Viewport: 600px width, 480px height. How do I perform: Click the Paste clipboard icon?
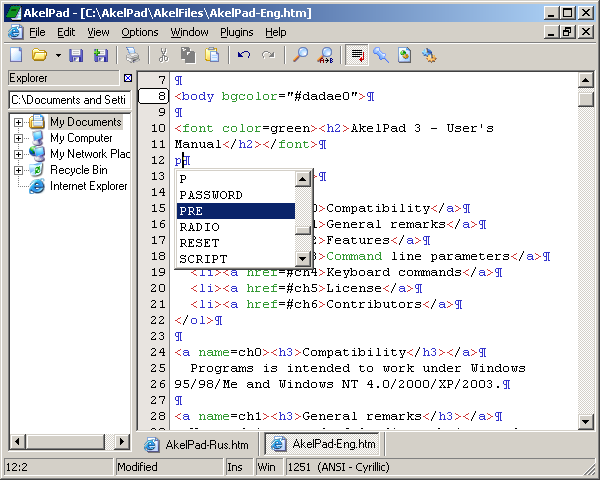click(x=212, y=55)
